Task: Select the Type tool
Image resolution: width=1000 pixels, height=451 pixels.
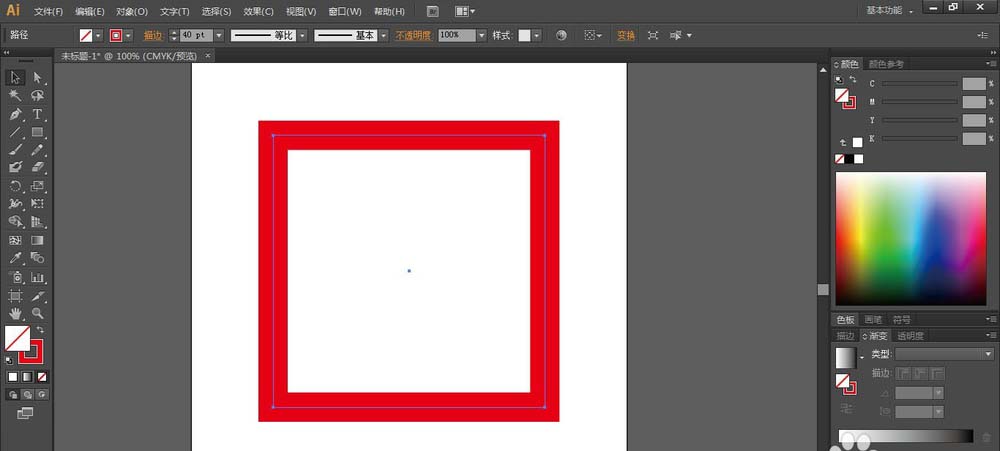Action: pos(37,114)
